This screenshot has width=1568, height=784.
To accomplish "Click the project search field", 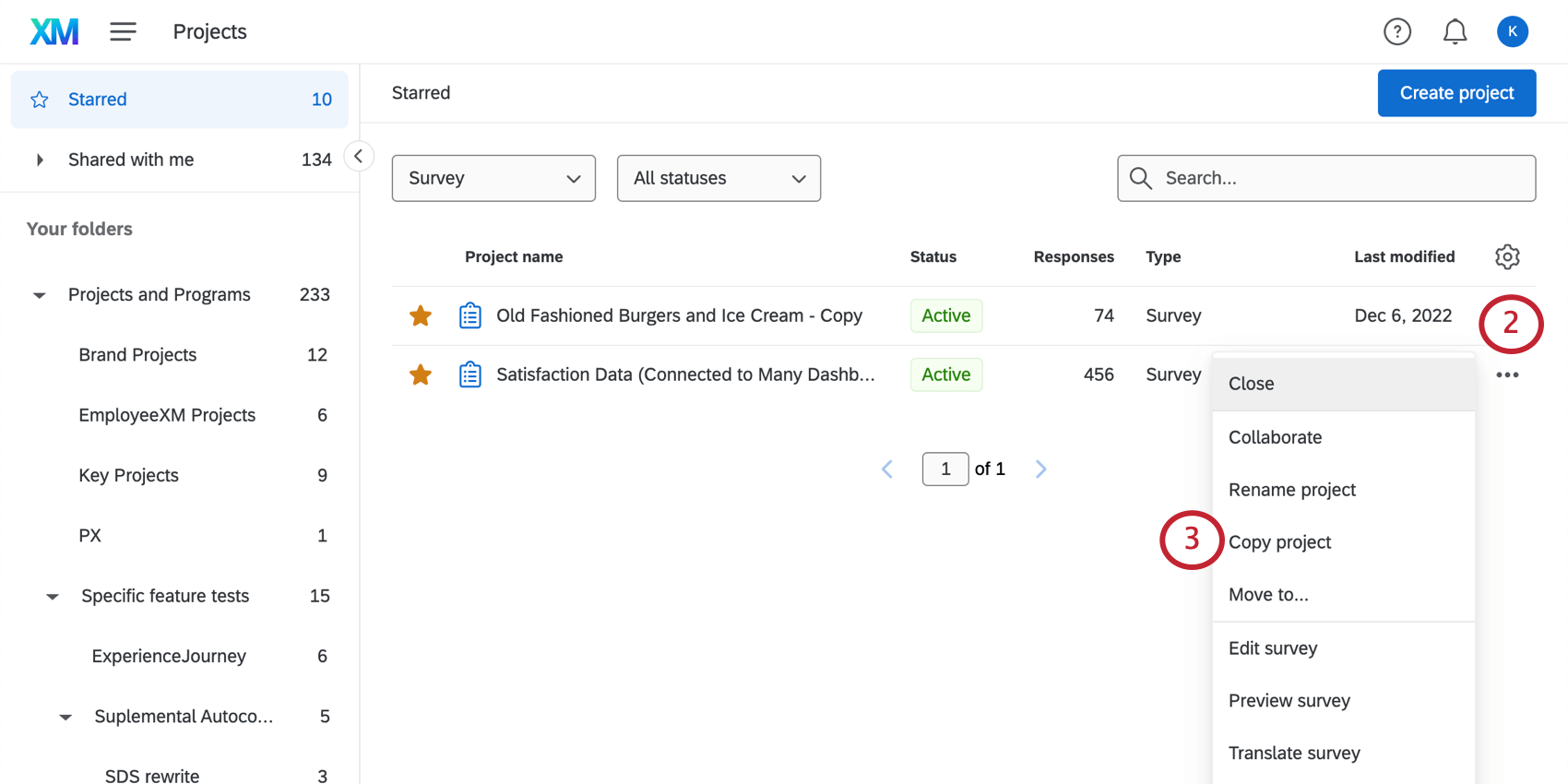I will (x=1337, y=178).
